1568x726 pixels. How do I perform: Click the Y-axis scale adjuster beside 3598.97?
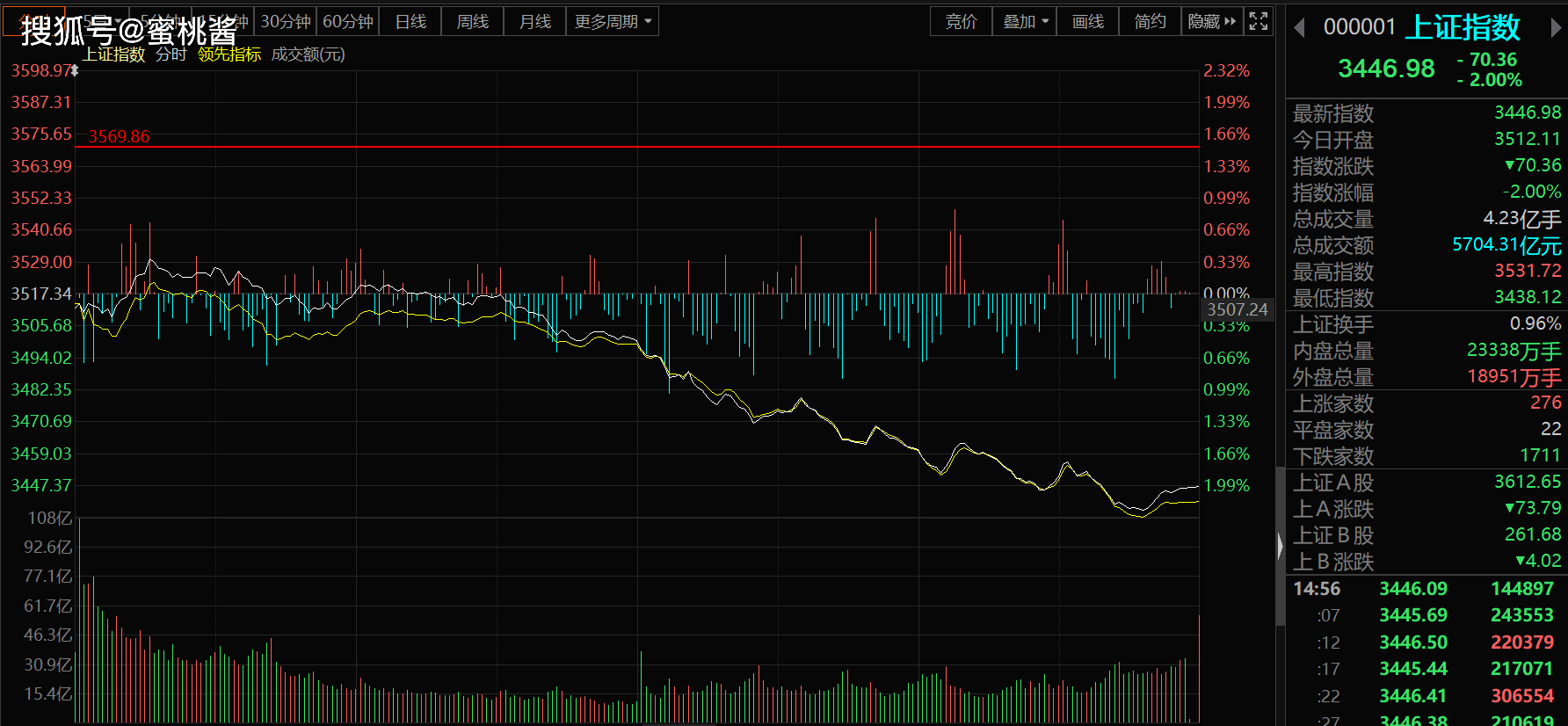(76, 70)
